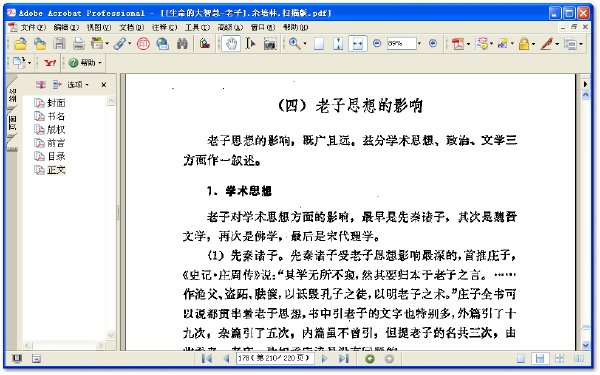Open the Create PDF dropdown arrow

[468, 44]
